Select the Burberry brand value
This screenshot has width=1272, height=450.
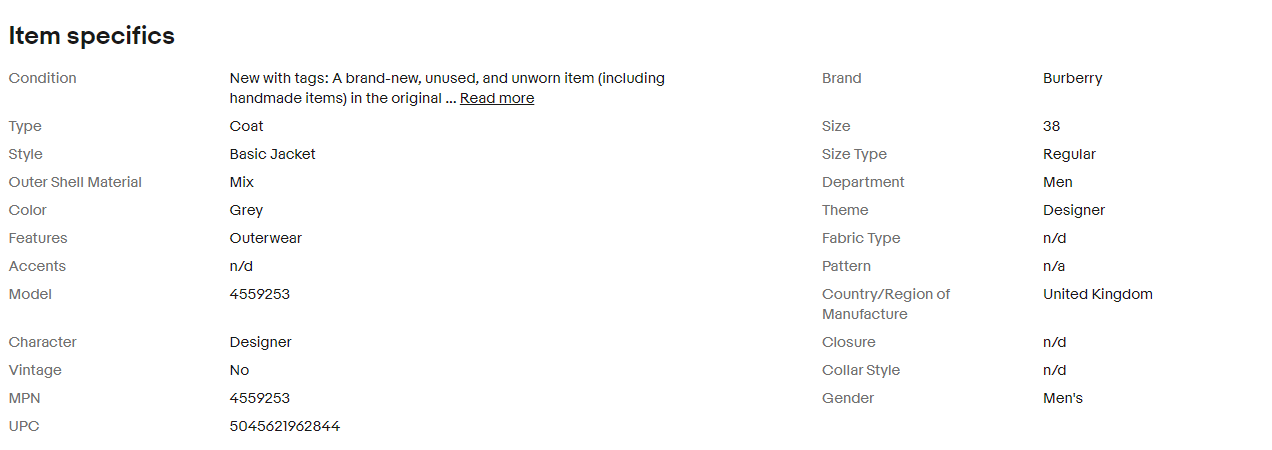pyautogui.click(x=1072, y=78)
